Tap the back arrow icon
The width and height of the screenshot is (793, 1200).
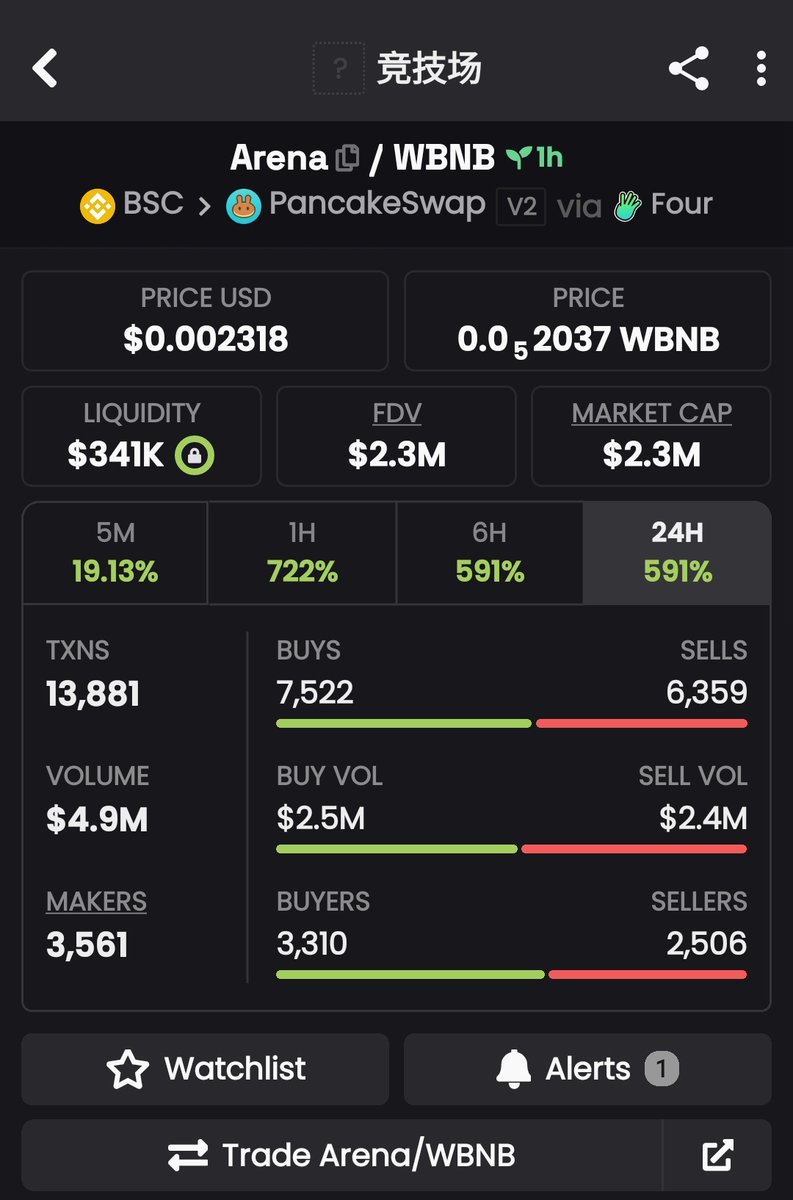tap(46, 69)
